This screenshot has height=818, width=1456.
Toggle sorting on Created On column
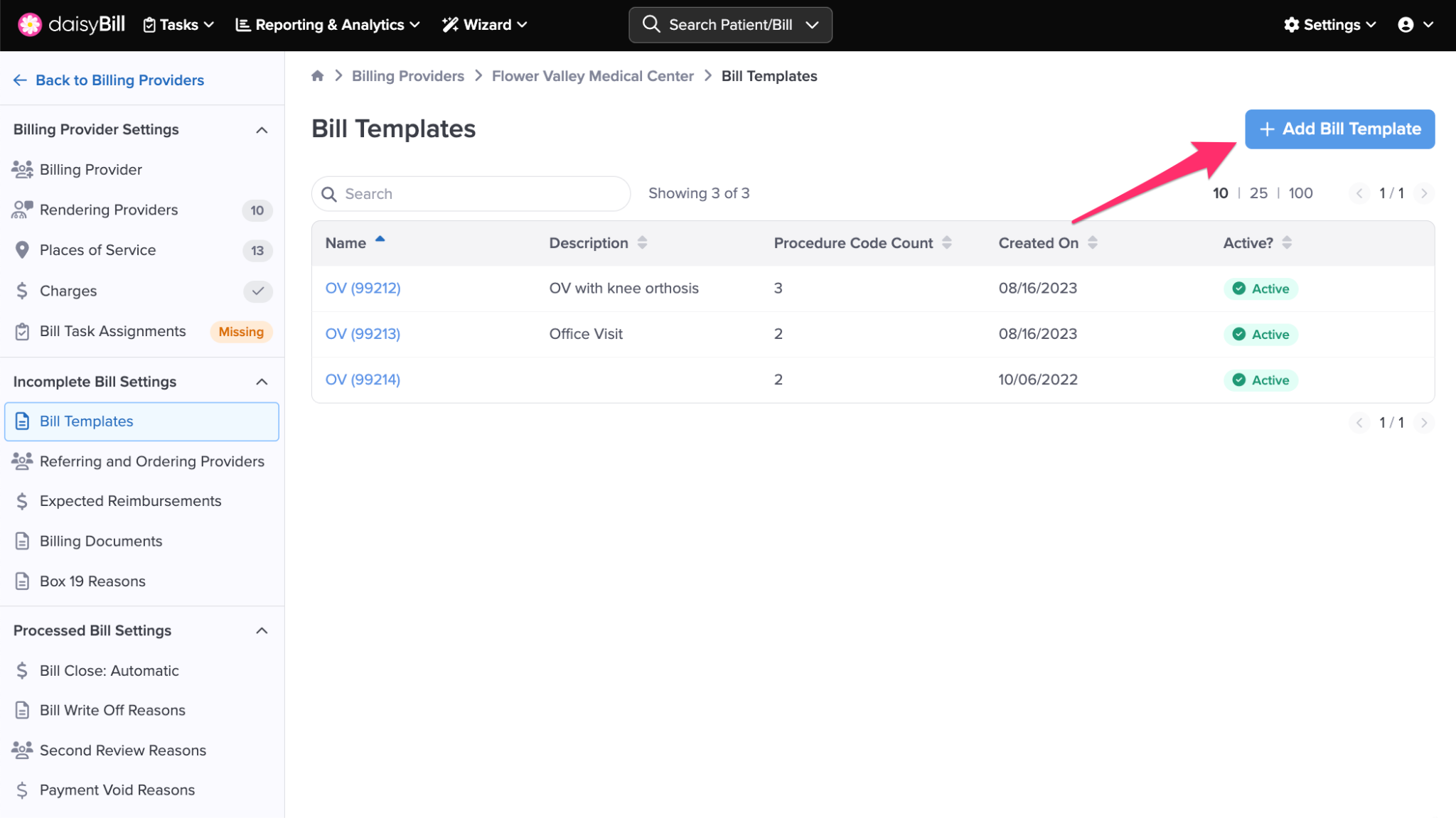coord(1092,243)
